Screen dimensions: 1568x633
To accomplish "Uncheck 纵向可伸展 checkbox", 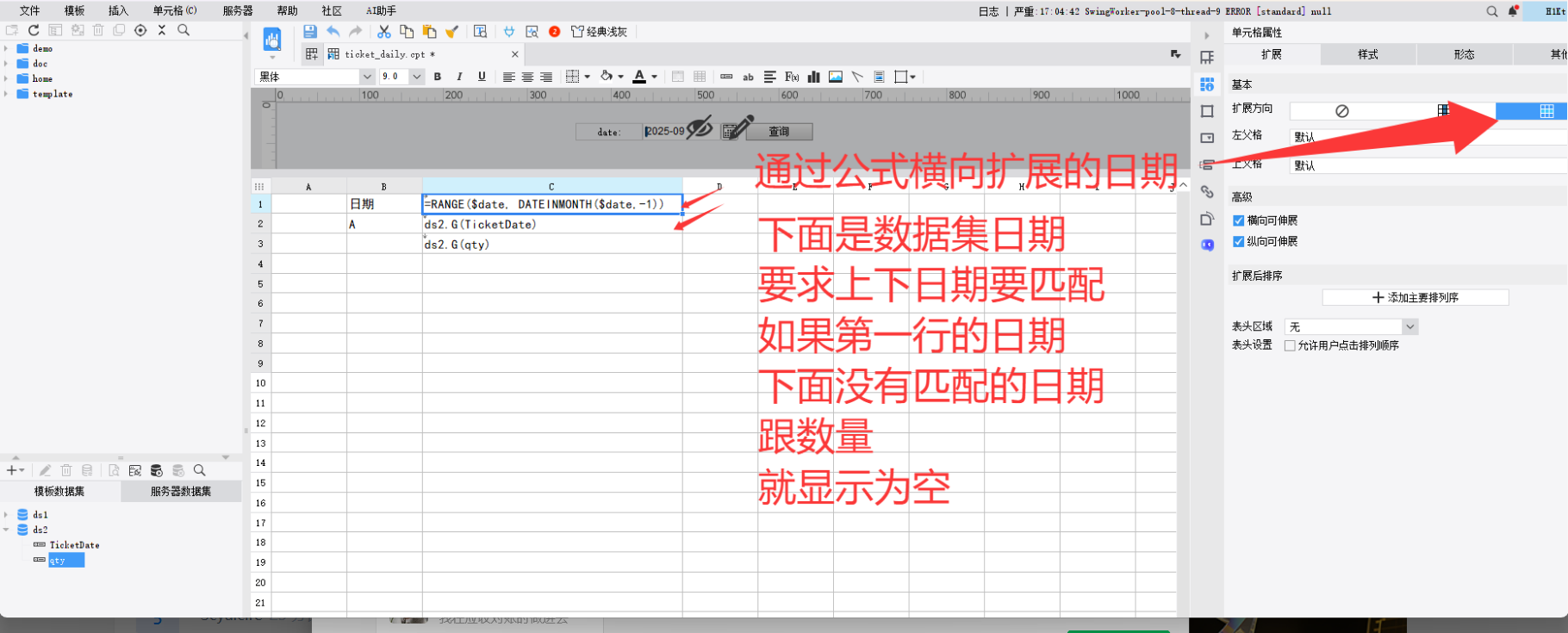I will [x=1238, y=242].
